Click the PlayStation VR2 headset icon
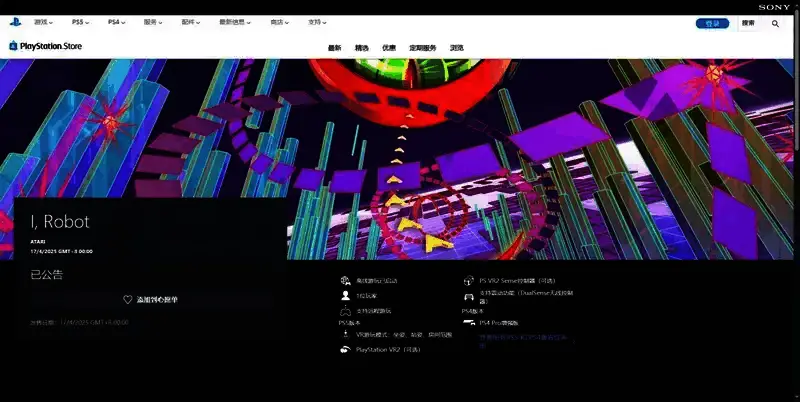The width and height of the screenshot is (800, 402). 345,350
